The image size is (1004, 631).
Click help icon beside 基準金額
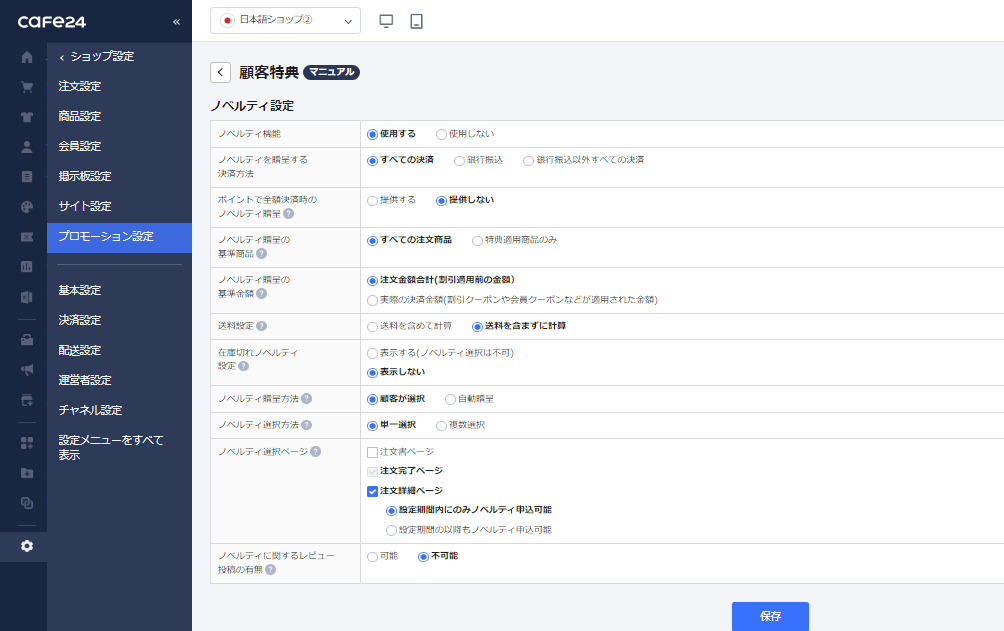pyautogui.click(x=261, y=293)
